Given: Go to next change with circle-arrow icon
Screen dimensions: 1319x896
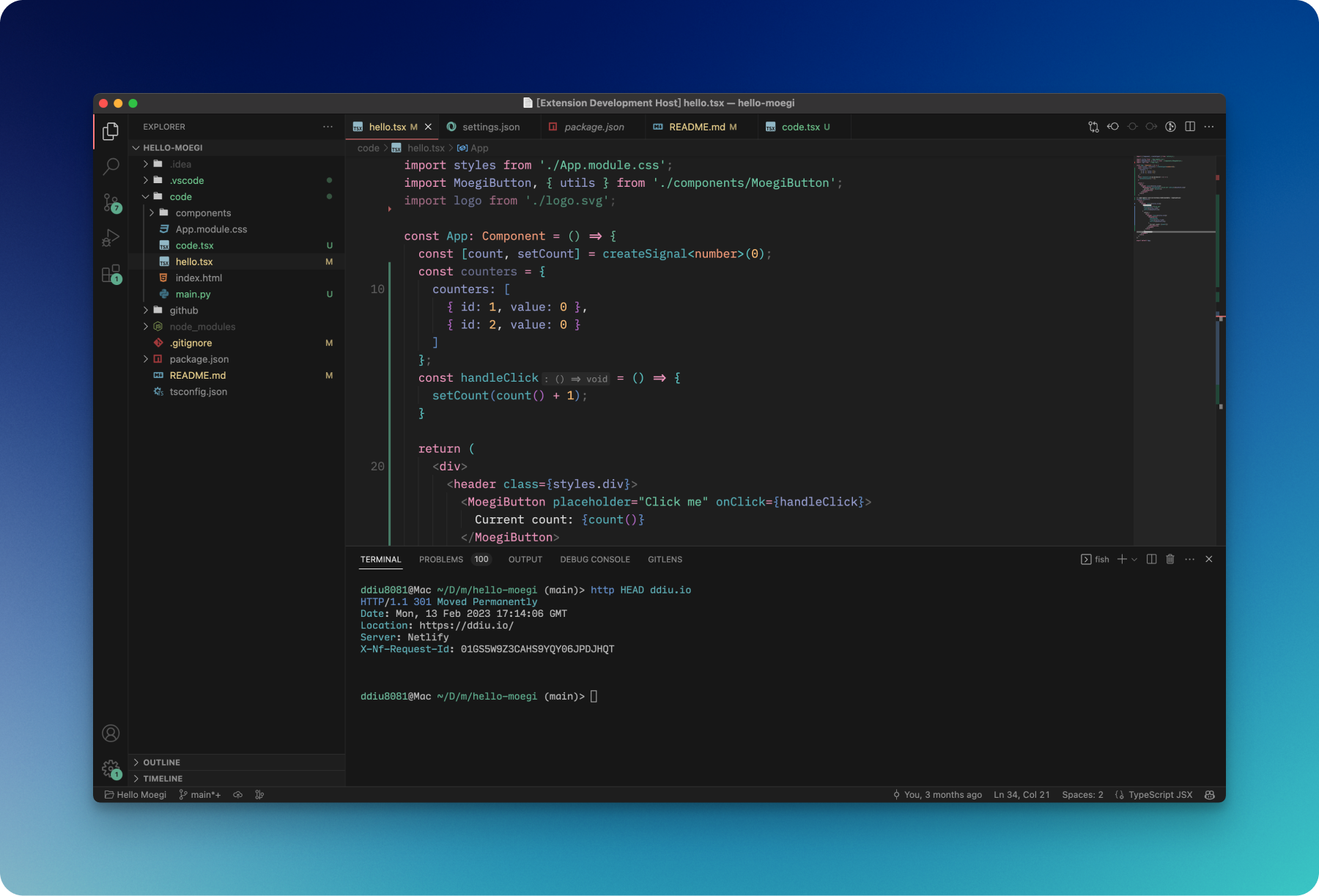Looking at the screenshot, I should [x=1151, y=127].
